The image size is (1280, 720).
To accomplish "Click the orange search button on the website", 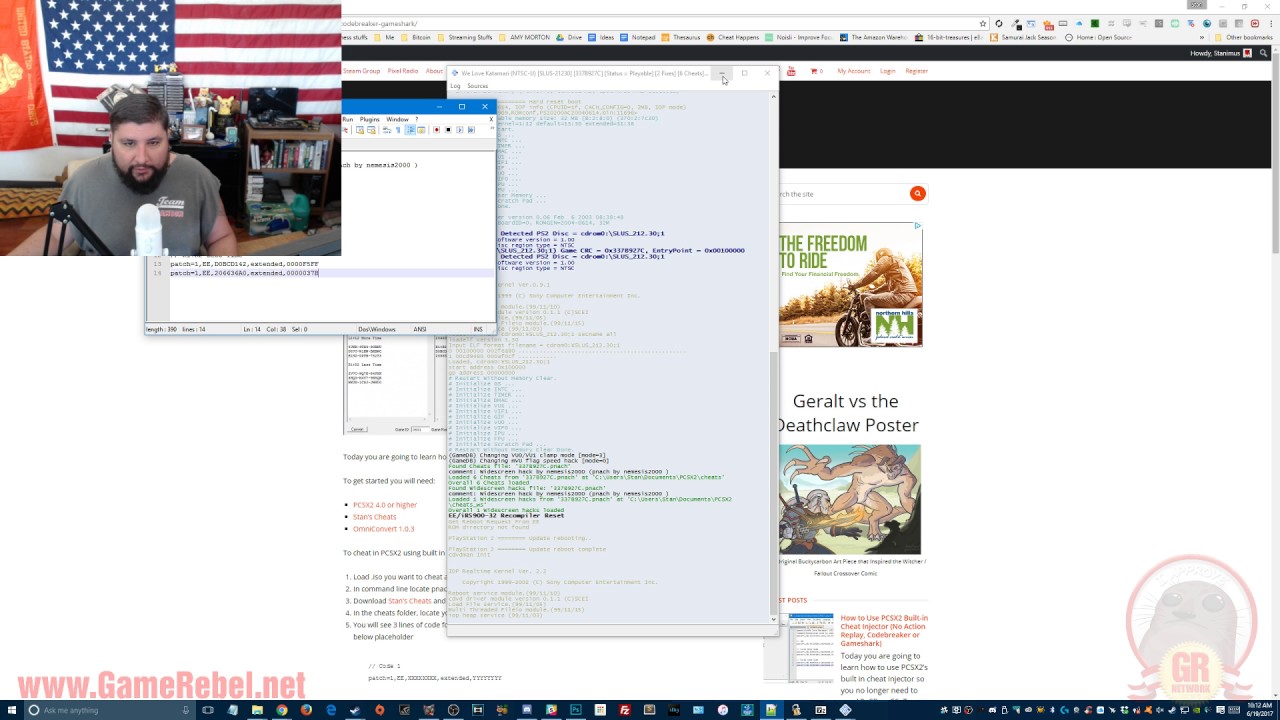I will pos(917,194).
